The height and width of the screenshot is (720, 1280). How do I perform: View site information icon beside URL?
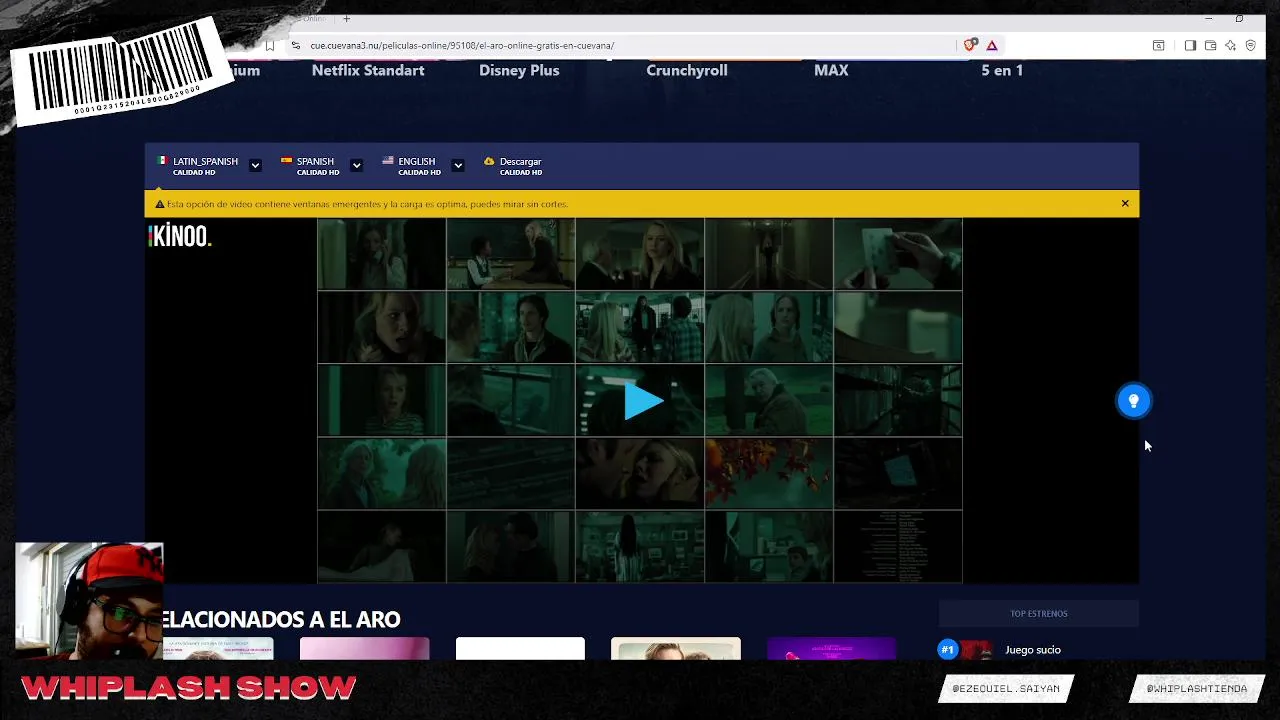pos(295,45)
